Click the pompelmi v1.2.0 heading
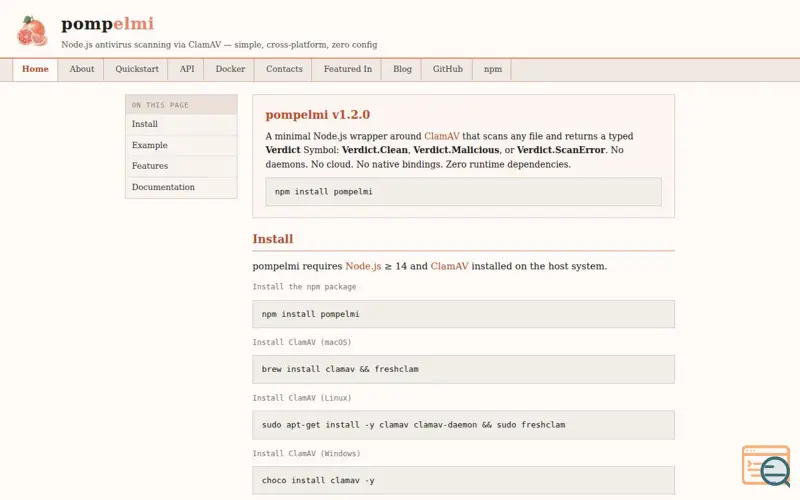The image size is (800, 500). pos(317,115)
